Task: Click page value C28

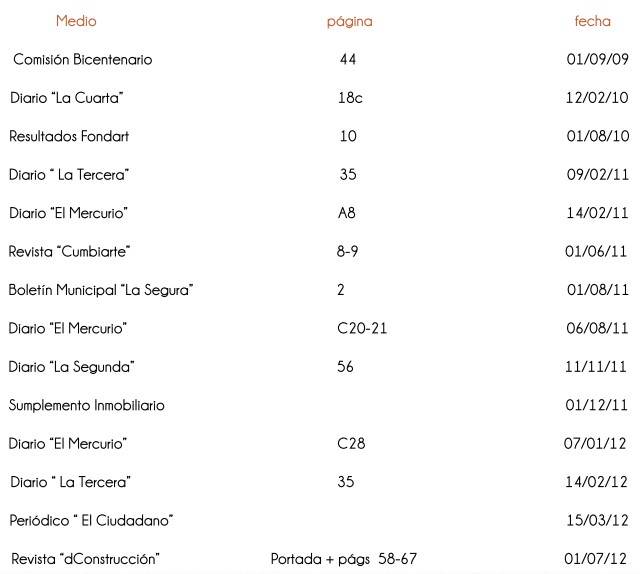Action: tap(351, 444)
